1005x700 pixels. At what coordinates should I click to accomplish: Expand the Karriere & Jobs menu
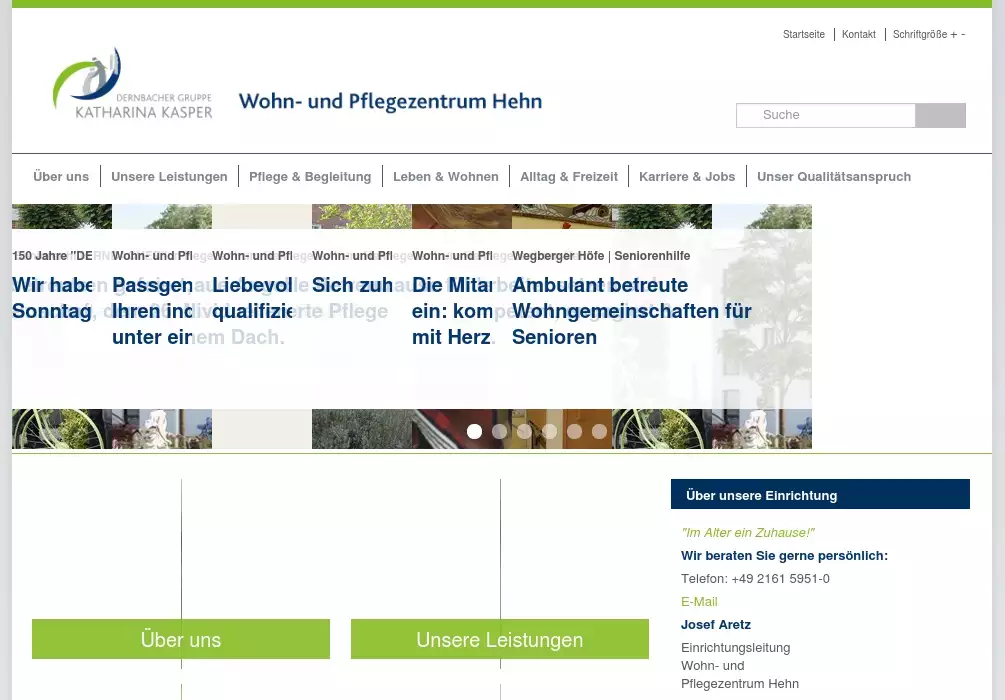[x=687, y=177]
